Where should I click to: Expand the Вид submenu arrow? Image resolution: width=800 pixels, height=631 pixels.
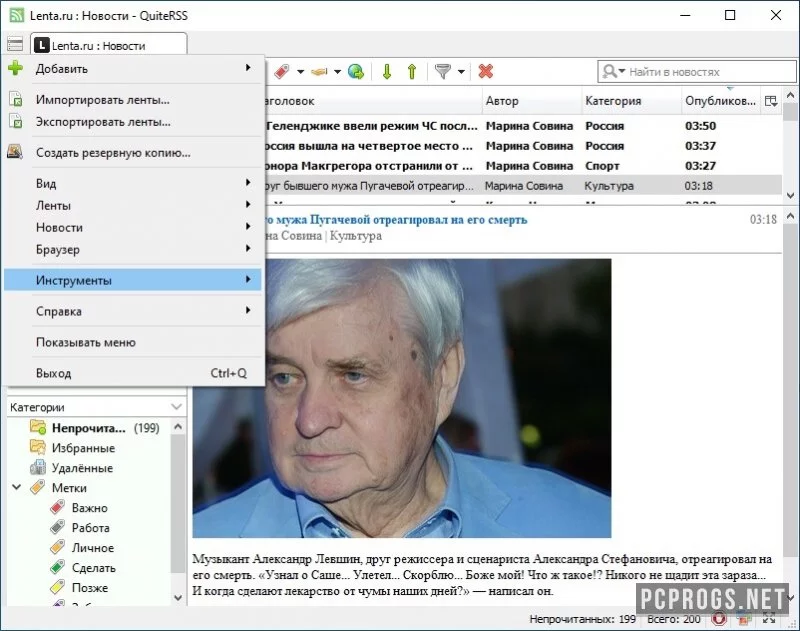(248, 182)
